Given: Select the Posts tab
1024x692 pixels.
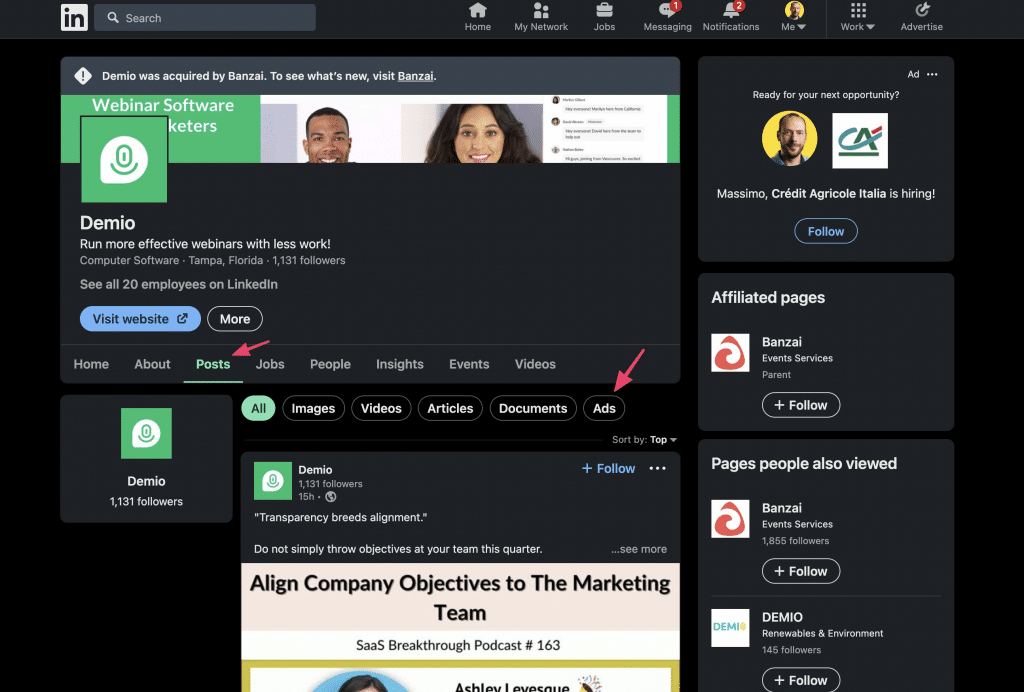Looking at the screenshot, I should coord(213,364).
